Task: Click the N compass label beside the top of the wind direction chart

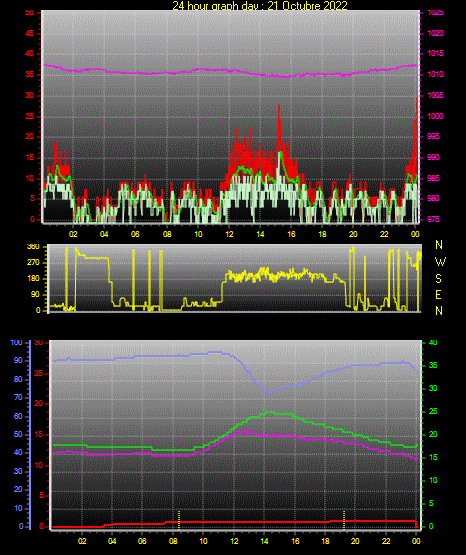Action: pos(439,245)
